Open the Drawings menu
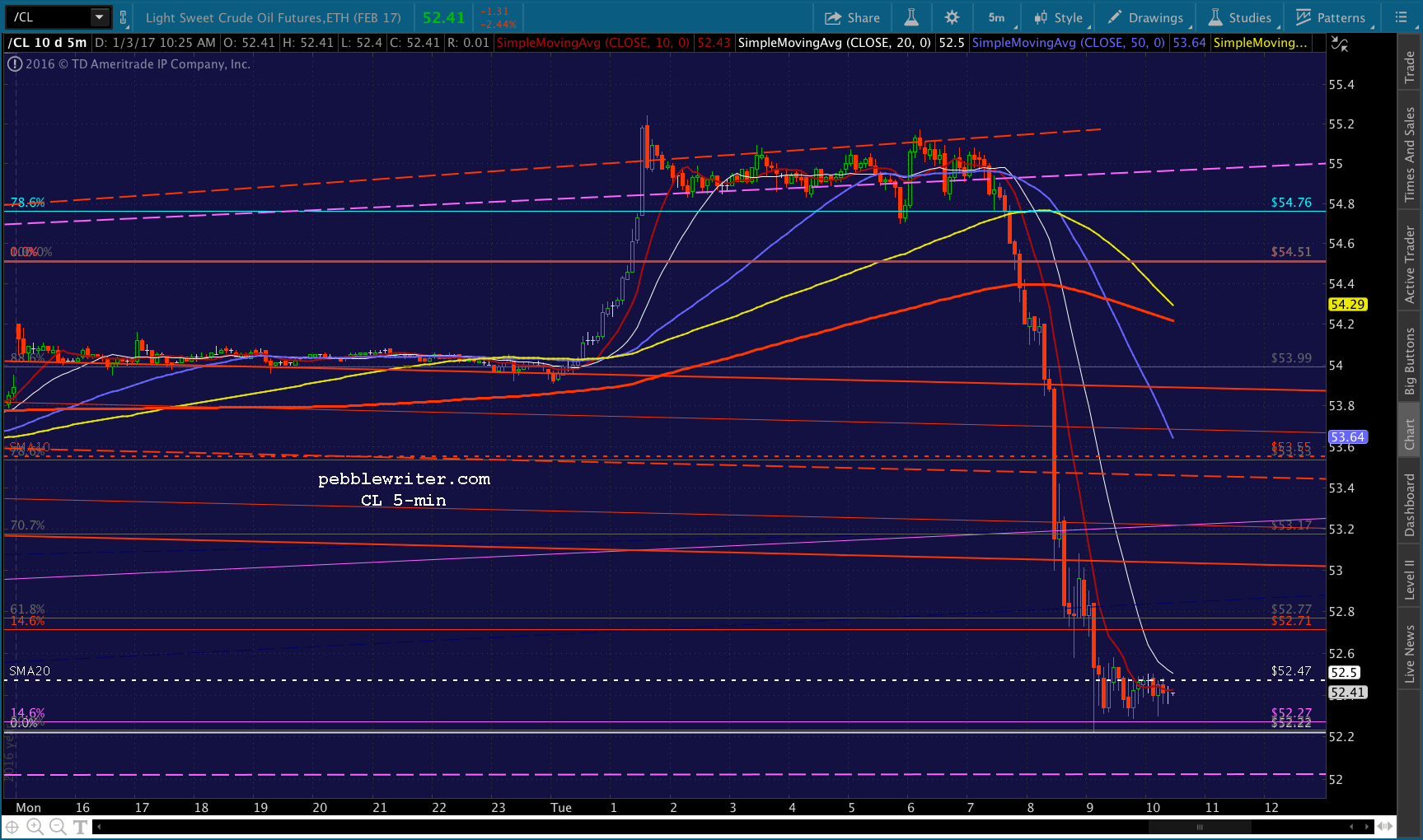The width and height of the screenshot is (1423, 840). pos(1145,17)
